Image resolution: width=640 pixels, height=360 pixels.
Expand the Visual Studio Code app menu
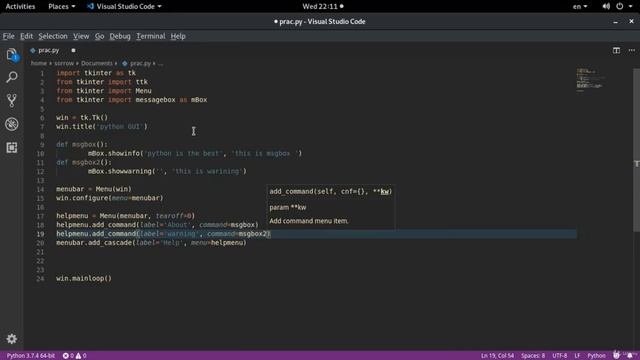pos(124,6)
